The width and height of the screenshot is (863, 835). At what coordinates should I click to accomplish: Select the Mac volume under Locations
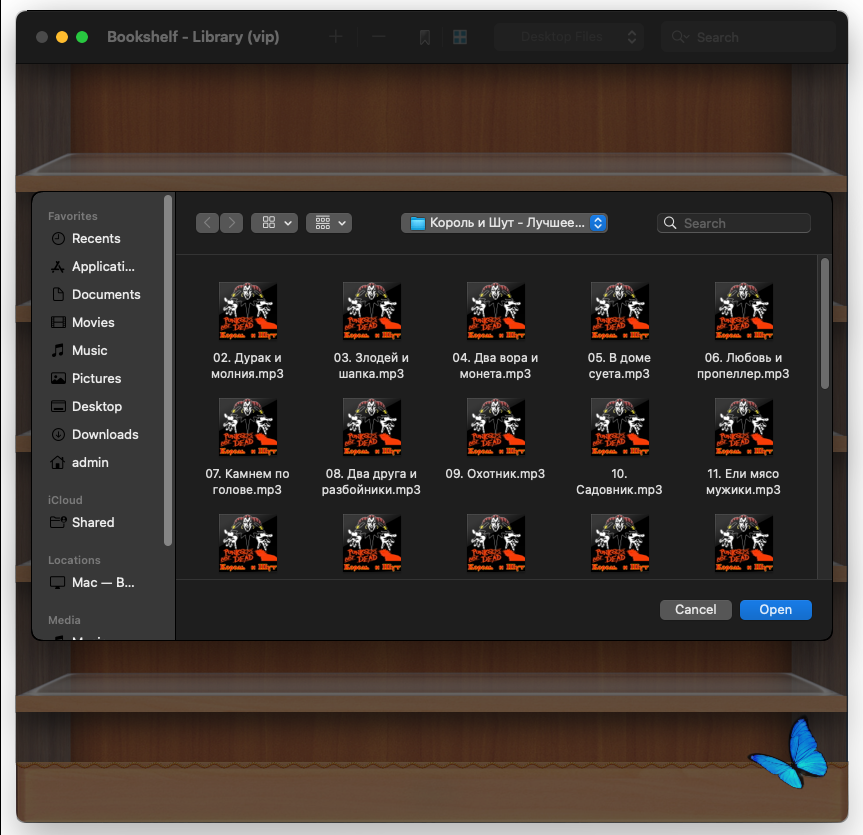[x=102, y=582]
